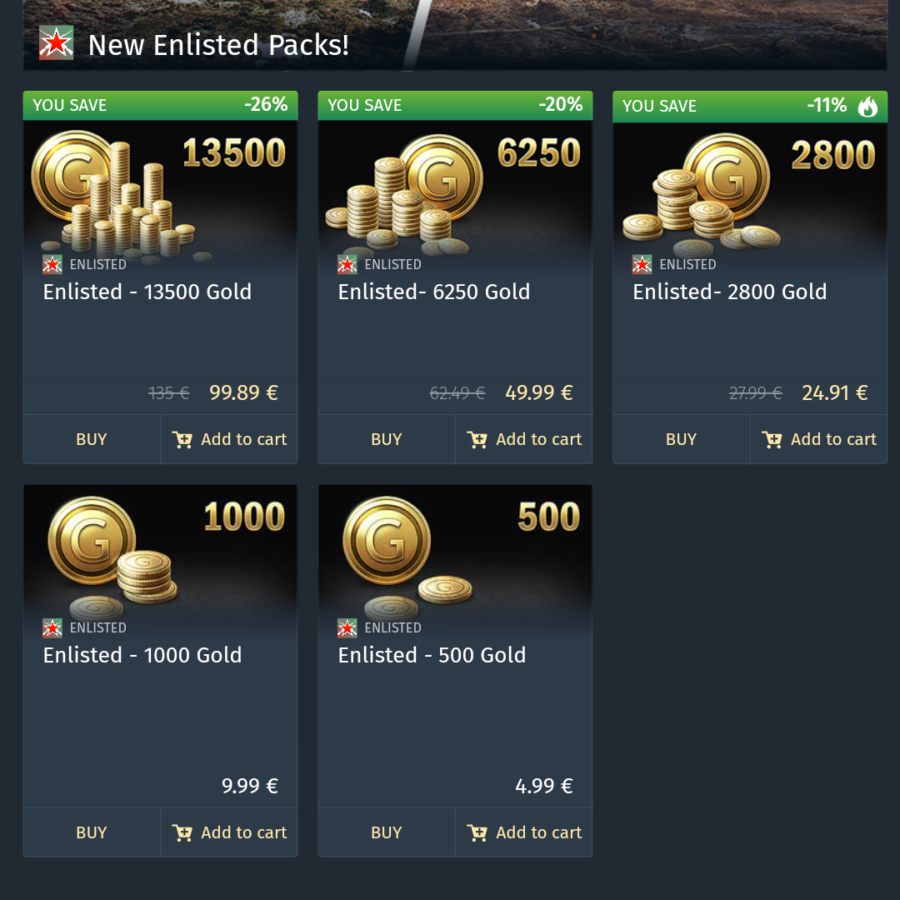Click the cart icon on the 500 Gold pack
Screen dimensions: 900x900
tap(476, 832)
